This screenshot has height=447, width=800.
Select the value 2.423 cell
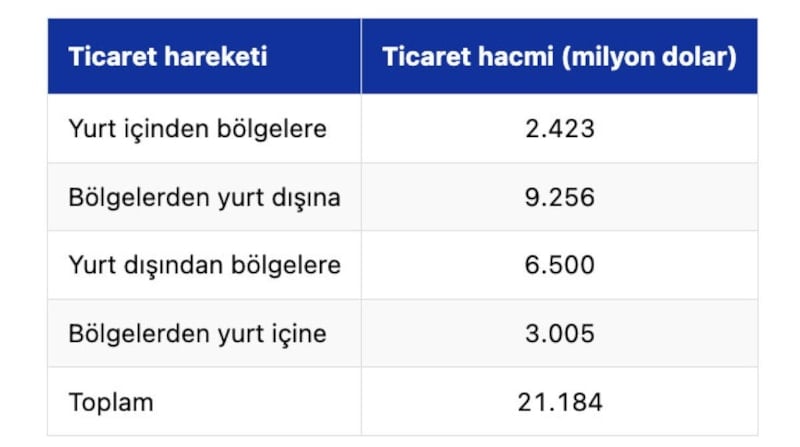[559, 129]
